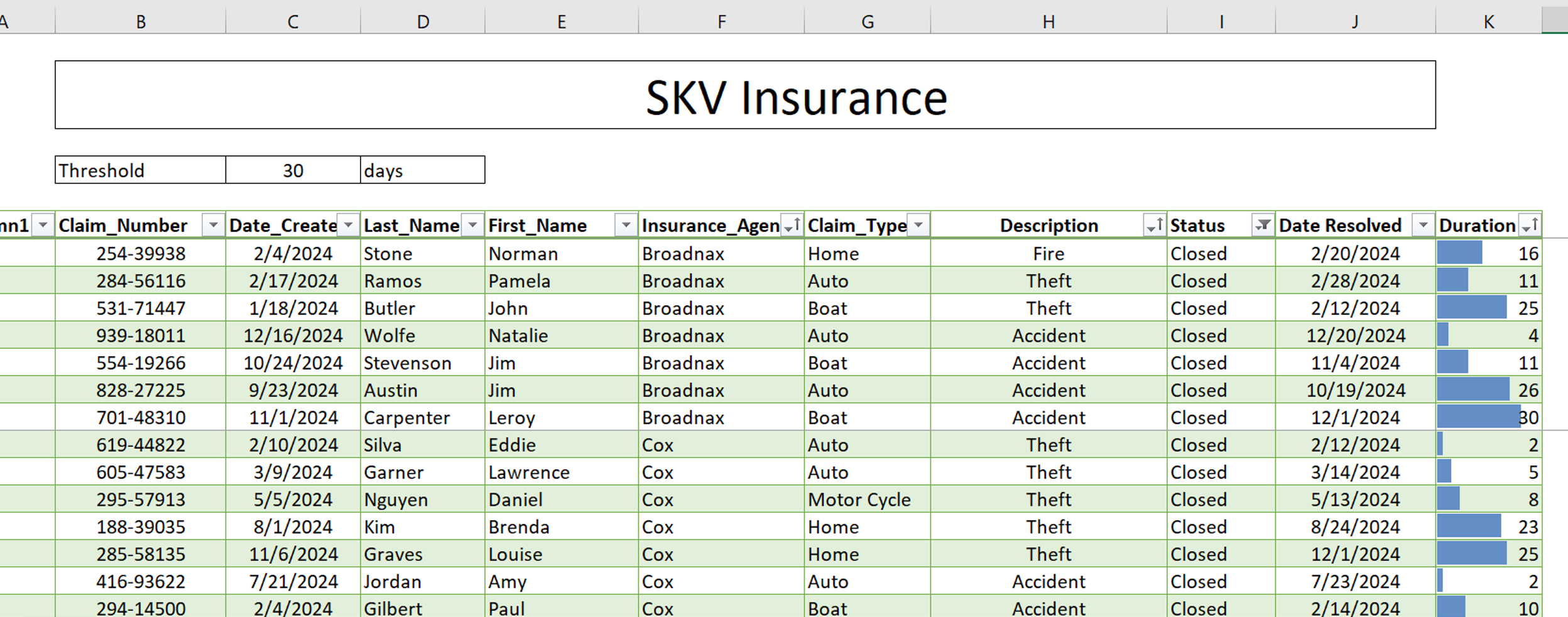This screenshot has height=617, width=1568.
Task: Click the filter arrow icon on Claim_Number header
Action: [214, 224]
